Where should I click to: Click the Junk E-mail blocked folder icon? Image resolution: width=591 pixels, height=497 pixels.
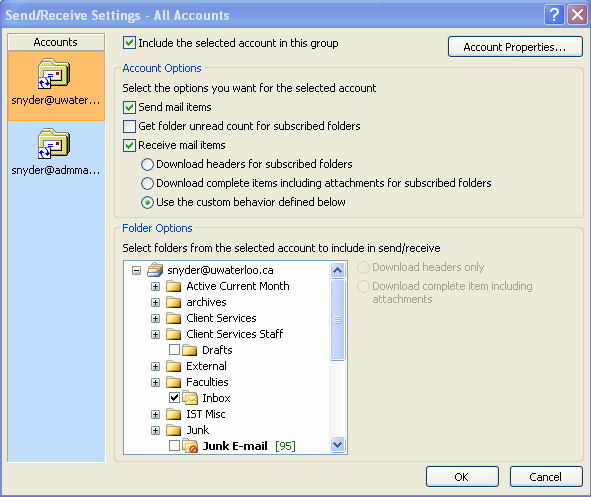pos(190,446)
